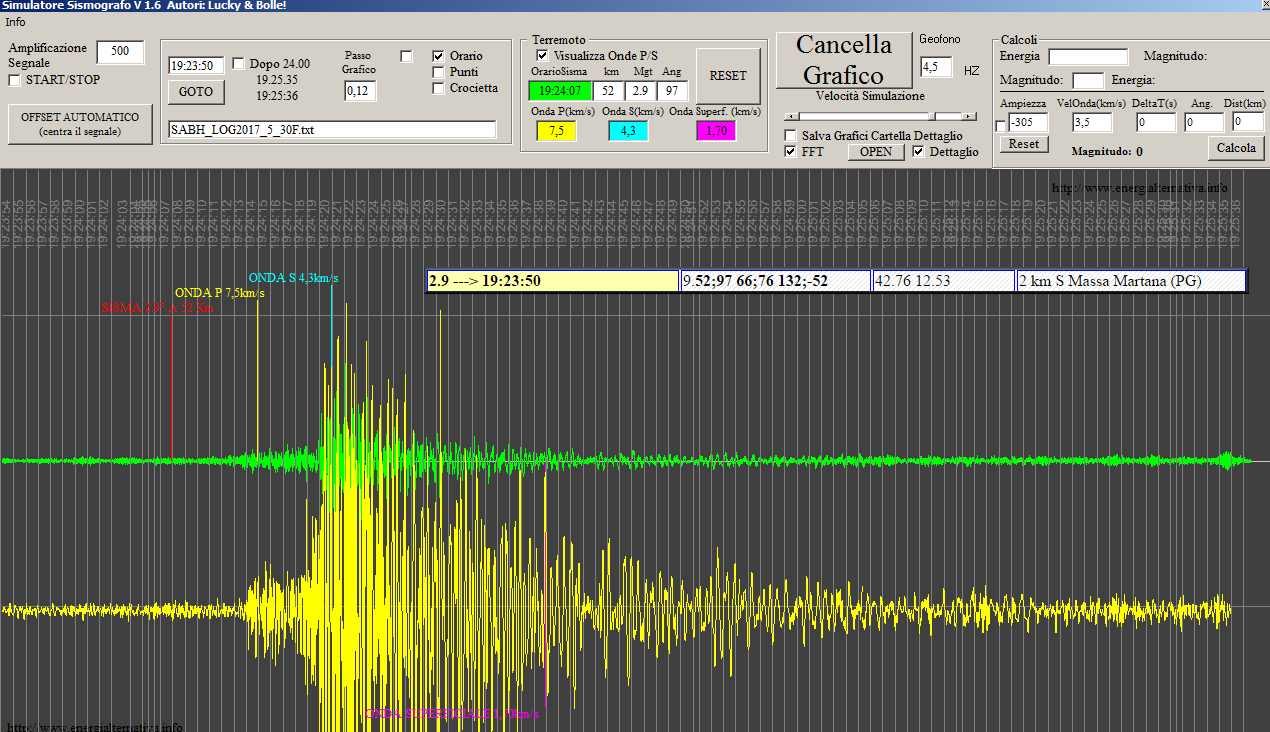Enable Salva Grafici Cartella Dettaglio checkbox
The width and height of the screenshot is (1270, 732).
click(791, 135)
